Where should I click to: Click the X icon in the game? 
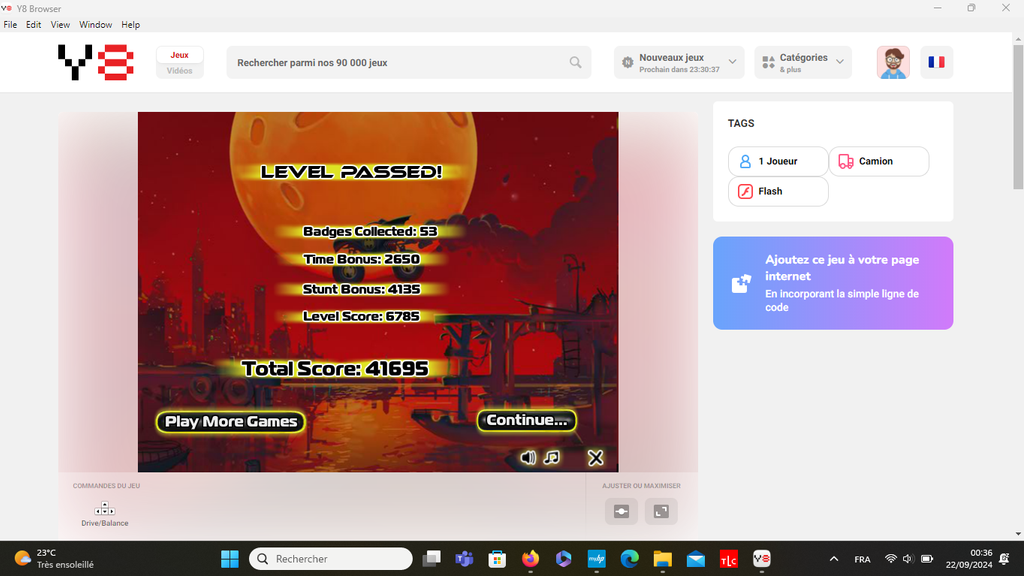[596, 458]
